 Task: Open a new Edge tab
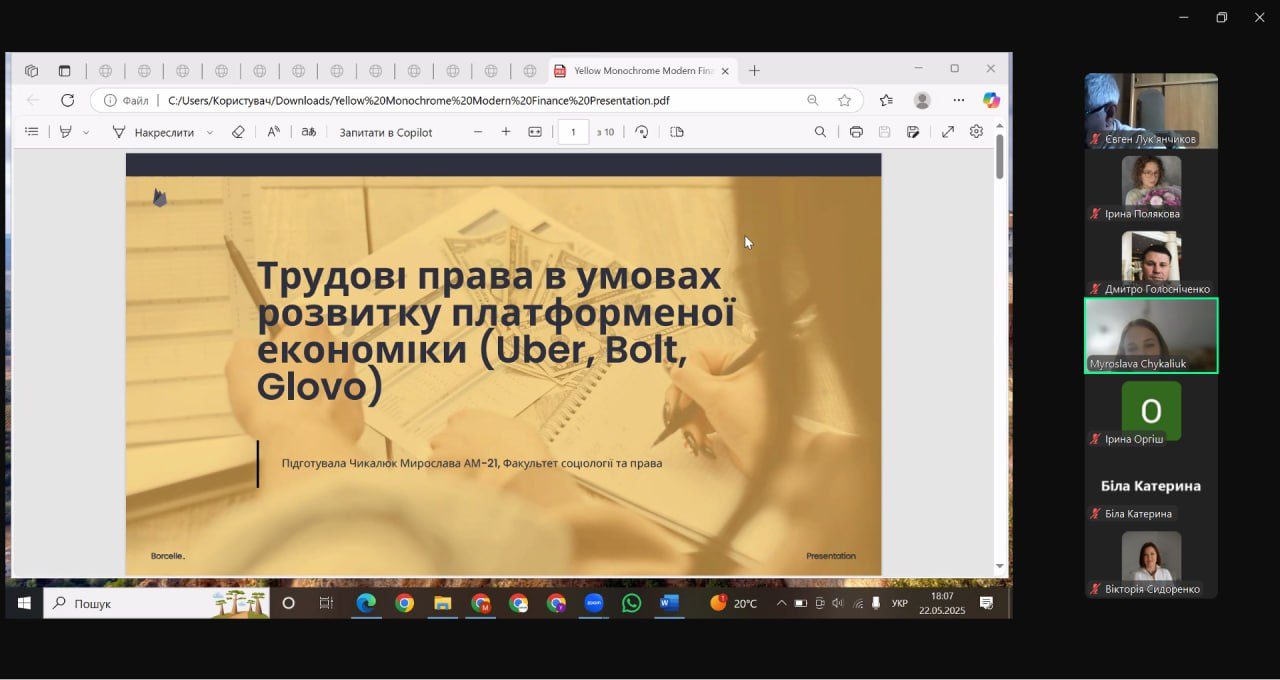tap(754, 71)
